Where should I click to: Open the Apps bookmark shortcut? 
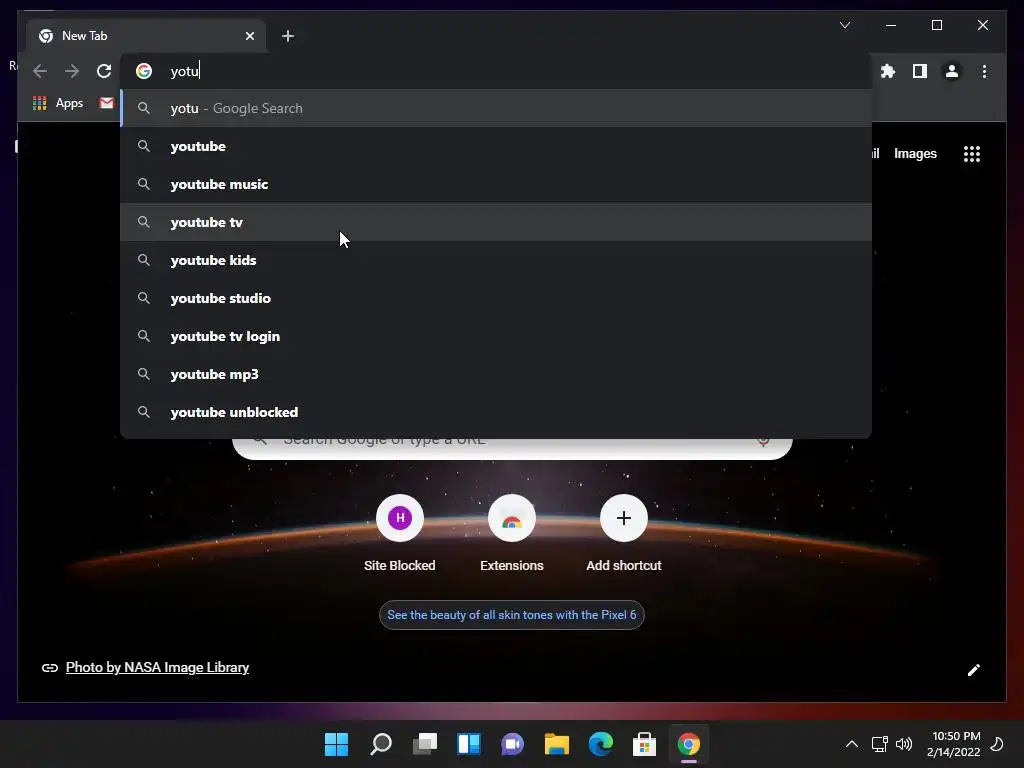58,103
